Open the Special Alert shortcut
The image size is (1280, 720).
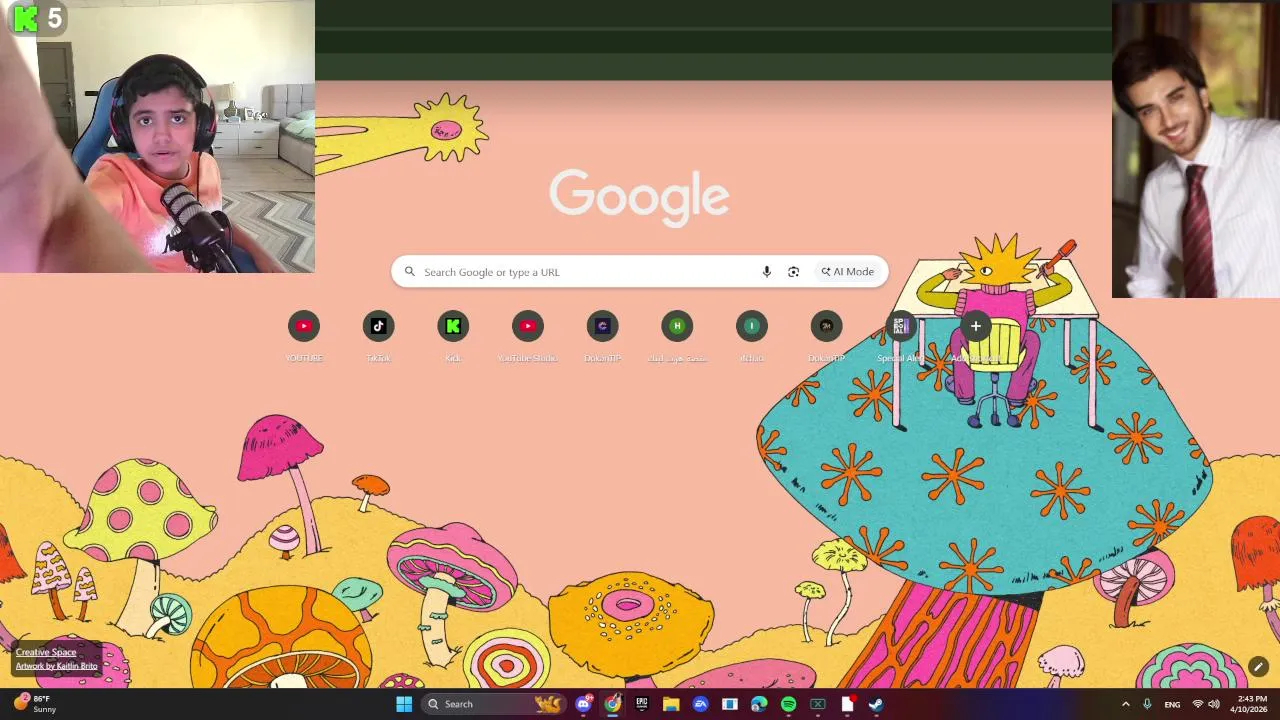click(x=900, y=336)
